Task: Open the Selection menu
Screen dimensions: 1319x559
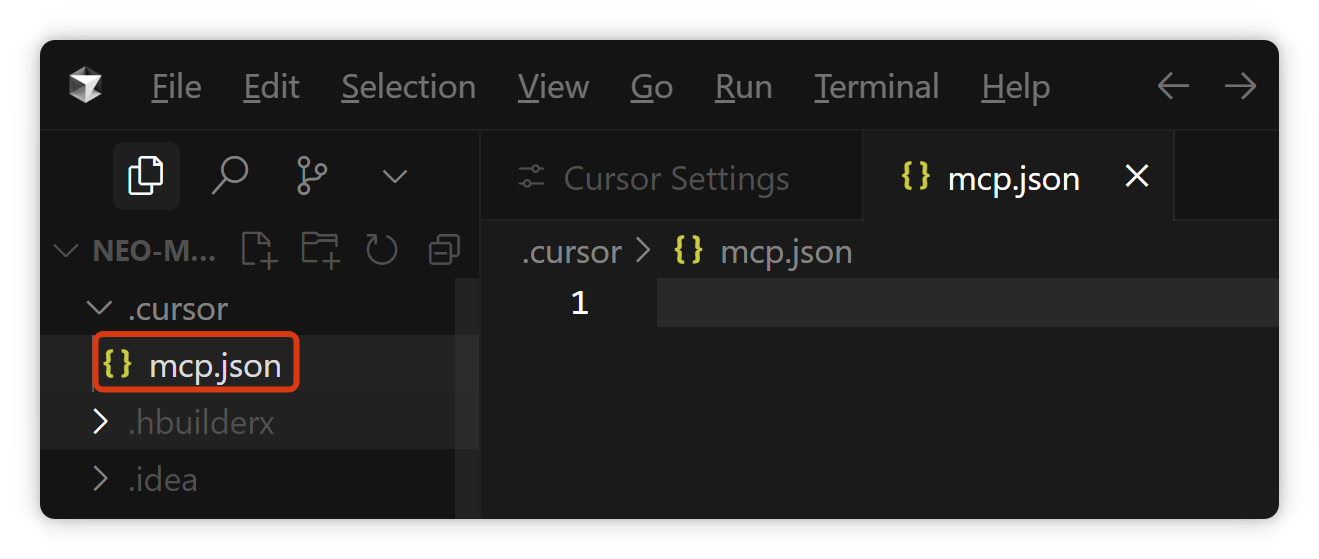Action: 408,87
